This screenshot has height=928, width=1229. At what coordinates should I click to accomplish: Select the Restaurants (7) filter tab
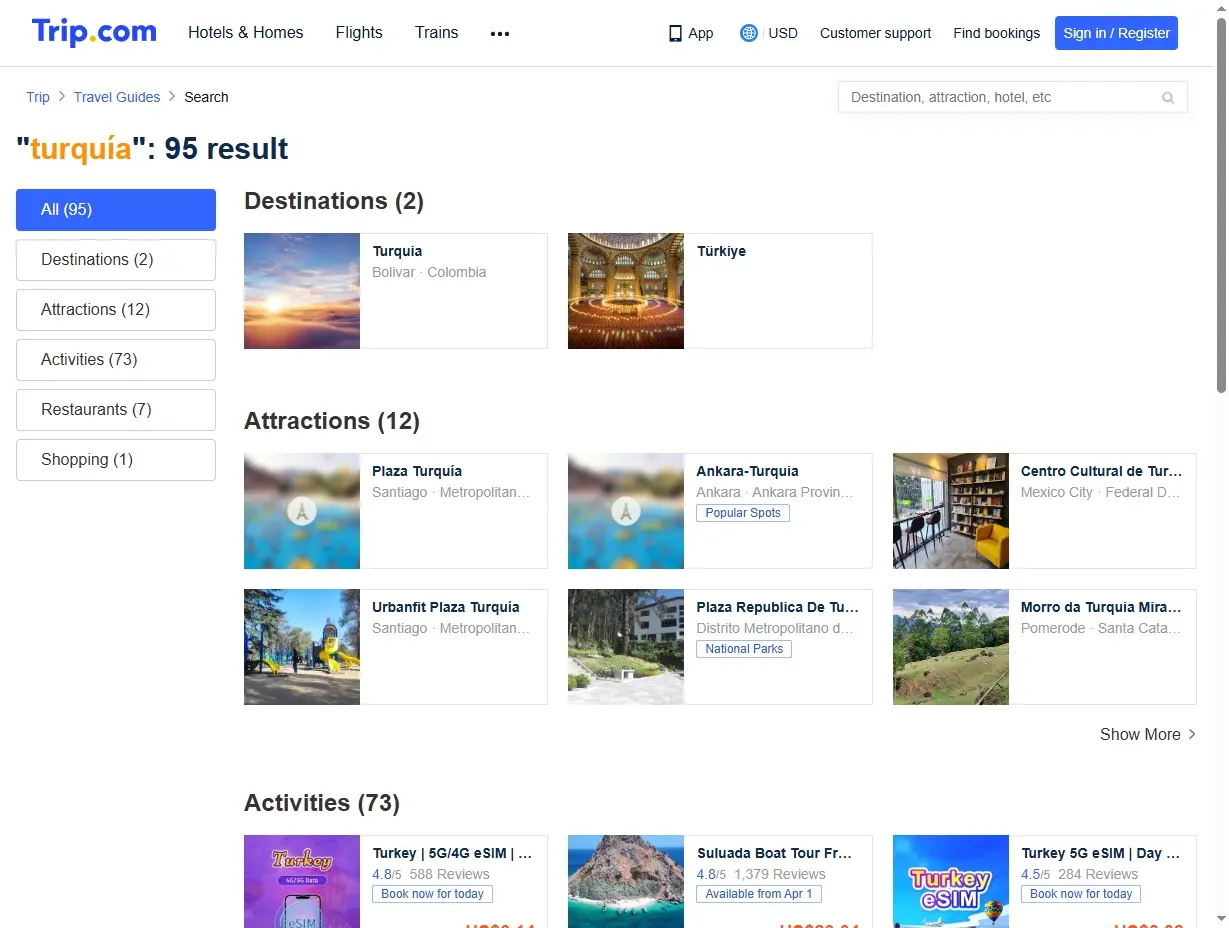pyautogui.click(x=116, y=410)
